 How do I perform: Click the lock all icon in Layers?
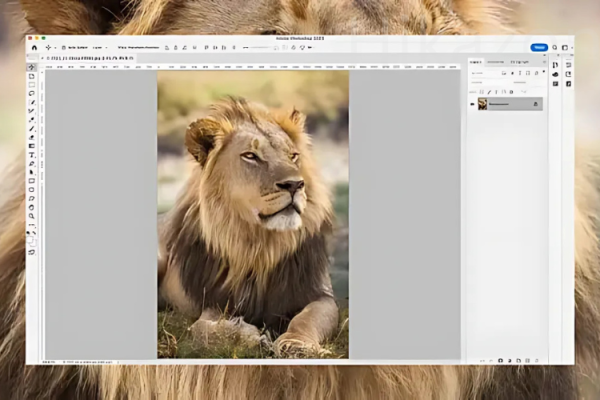tap(511, 92)
